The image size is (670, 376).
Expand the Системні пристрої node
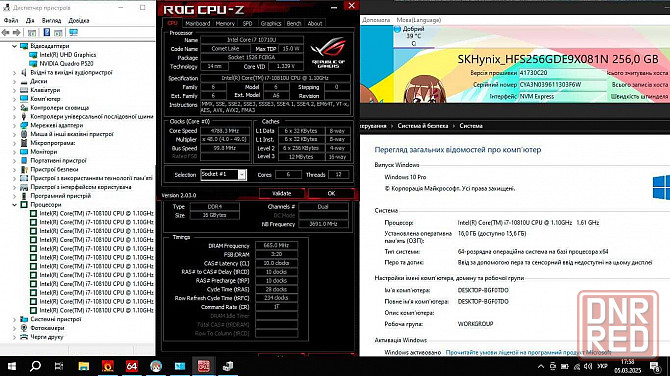click(15, 319)
